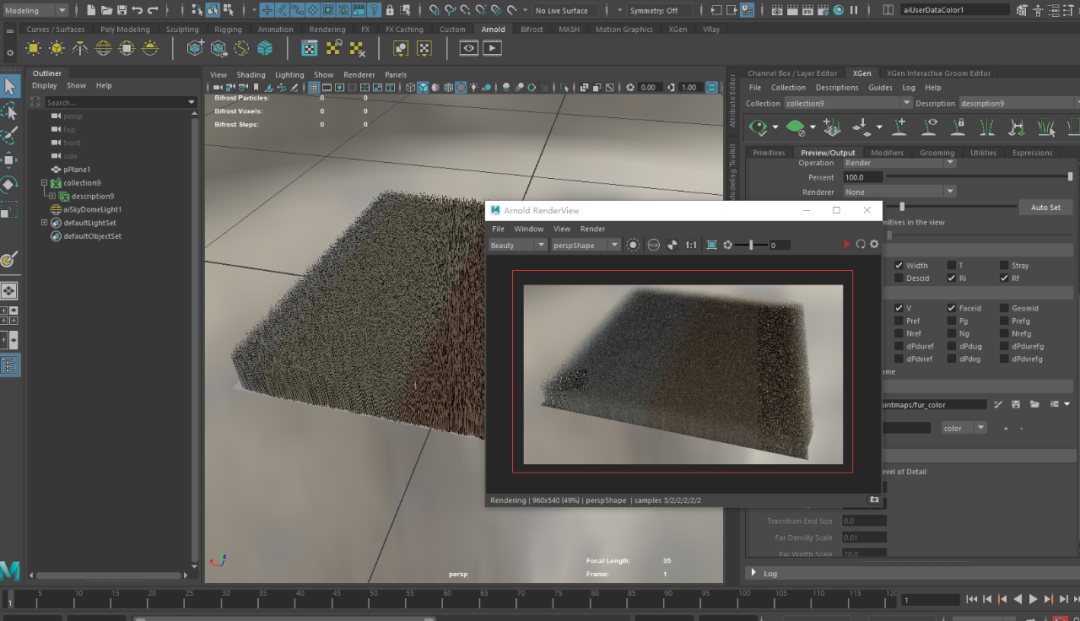Uncheck the Width checkbox
This screenshot has width=1080, height=621.
point(897,266)
